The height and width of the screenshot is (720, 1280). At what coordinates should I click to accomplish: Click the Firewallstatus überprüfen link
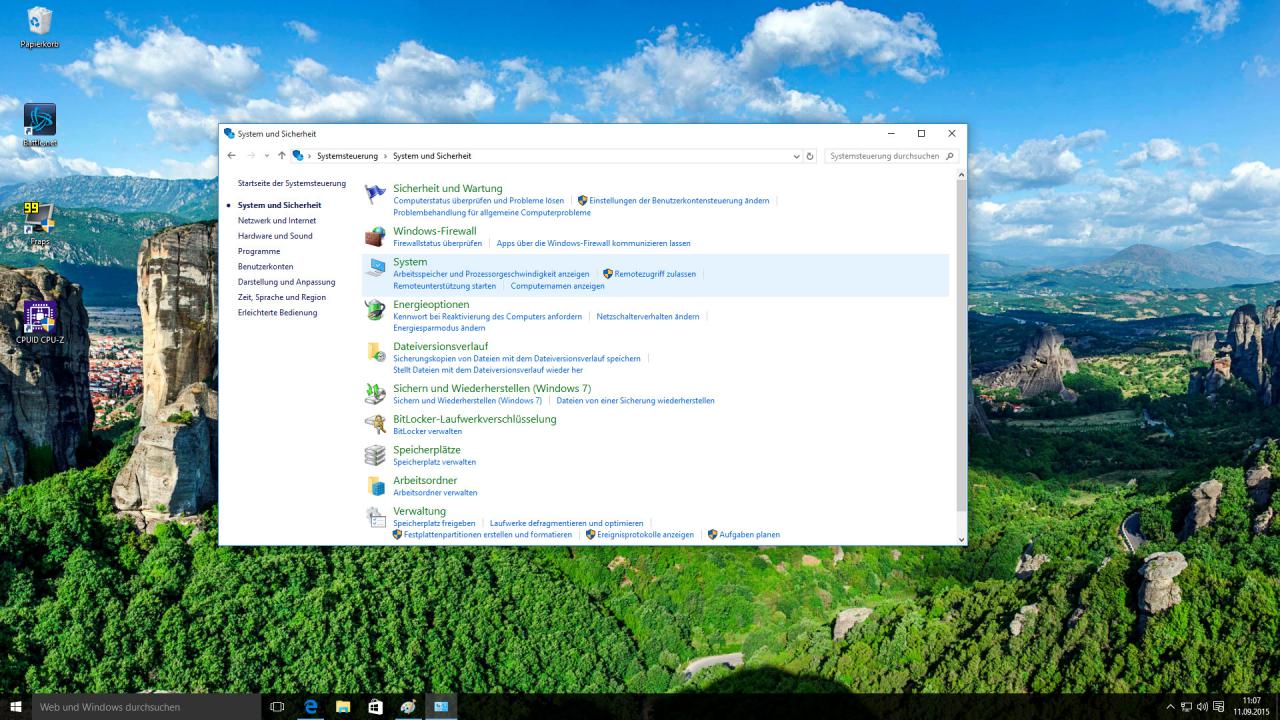pos(437,243)
